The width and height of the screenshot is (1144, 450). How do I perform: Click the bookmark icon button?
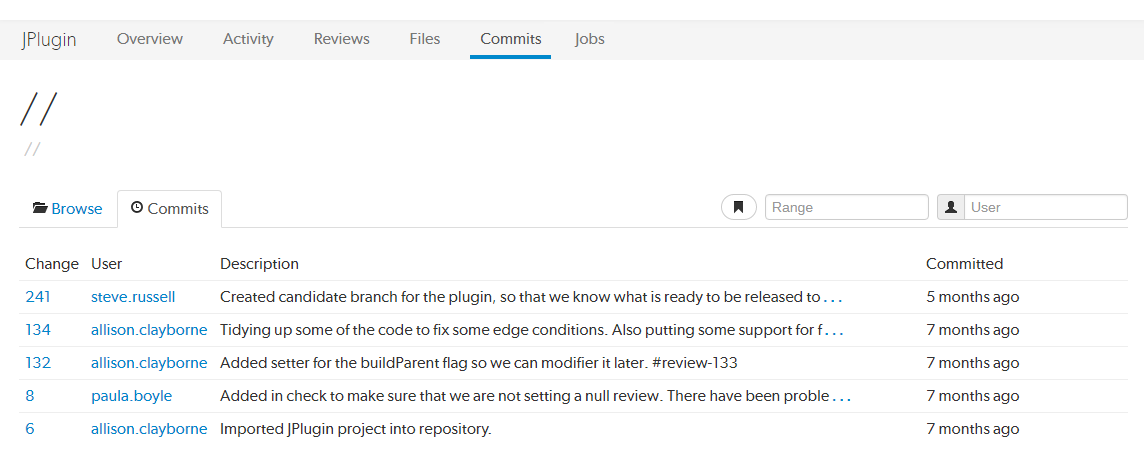click(x=738, y=207)
